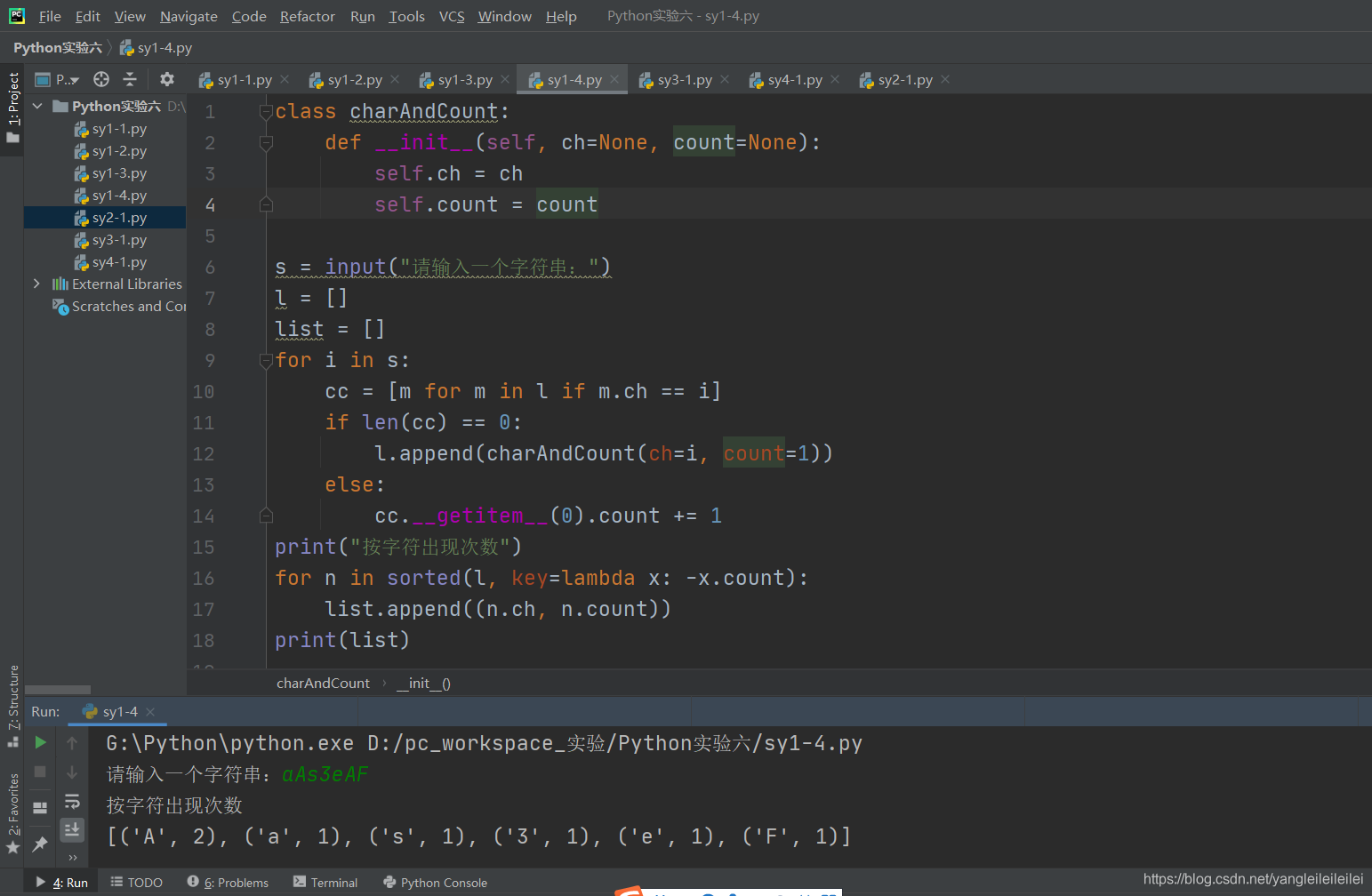Click the Project panel horizontal scrollbar
The image size is (1372, 896).
[58, 690]
